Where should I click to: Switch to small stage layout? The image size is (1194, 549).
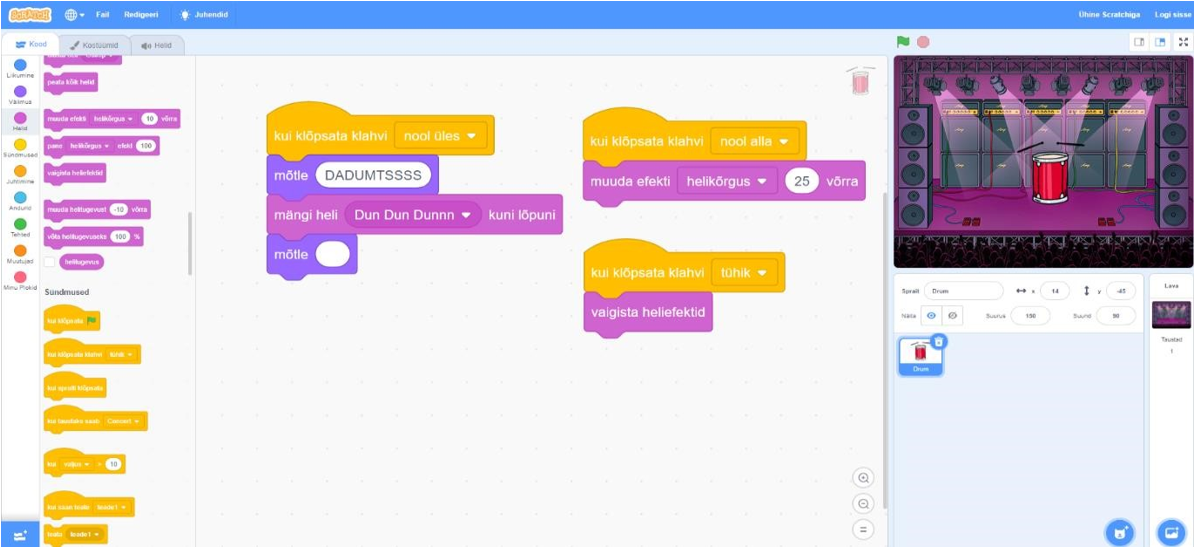point(1139,42)
